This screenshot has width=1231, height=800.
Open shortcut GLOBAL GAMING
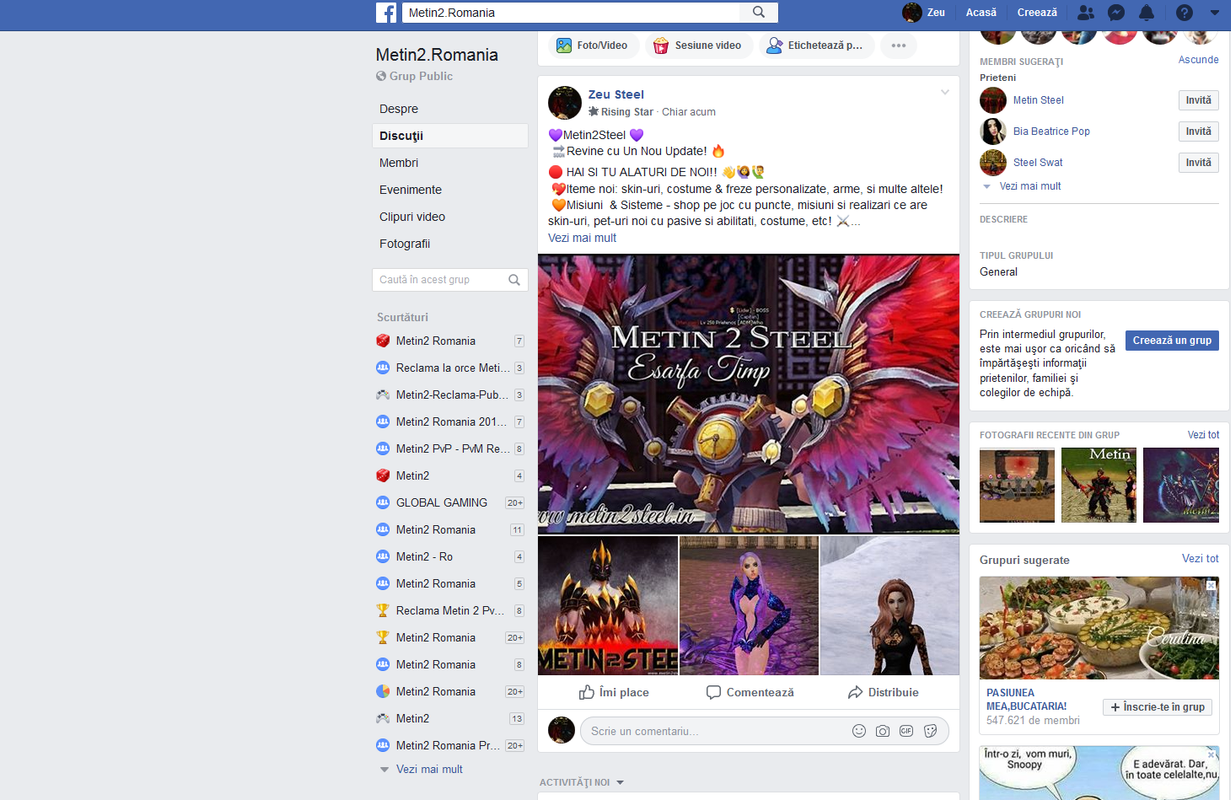click(x=441, y=503)
